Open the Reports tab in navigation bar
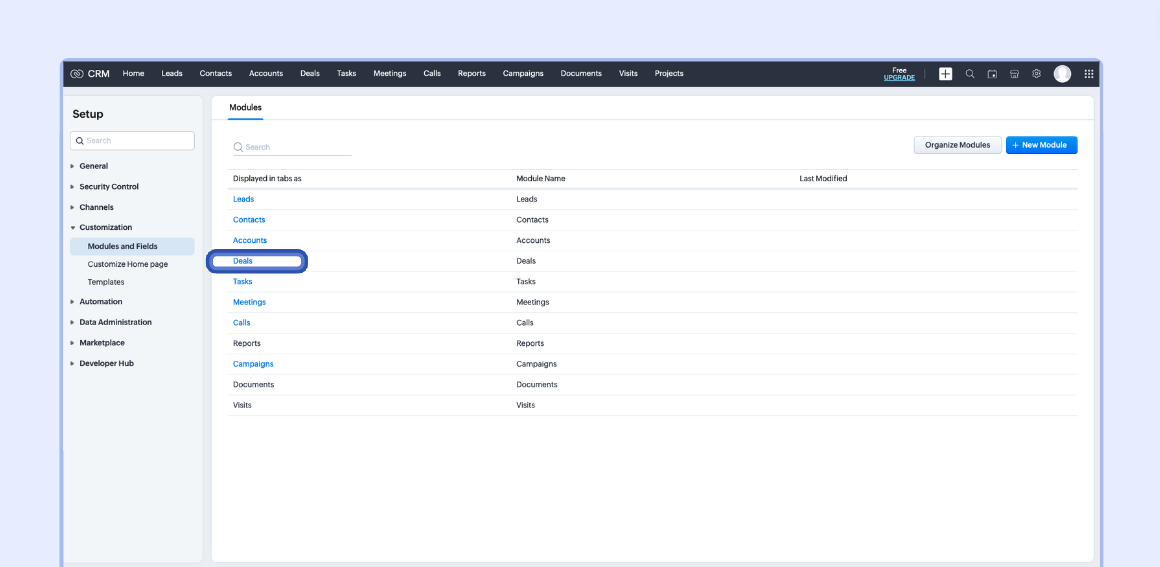 point(471,74)
